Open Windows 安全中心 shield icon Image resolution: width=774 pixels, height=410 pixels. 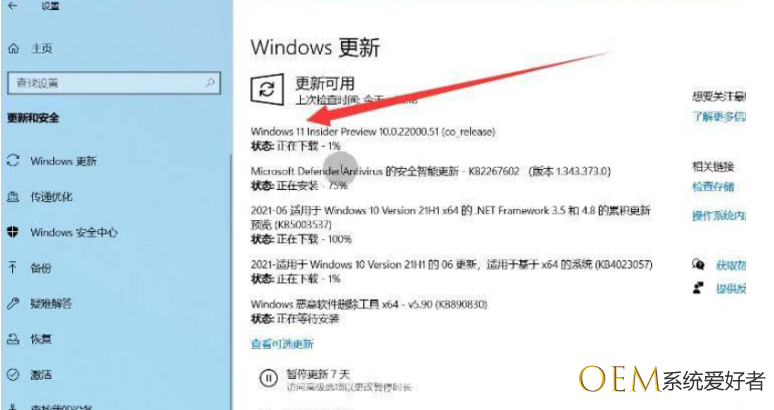13,232
